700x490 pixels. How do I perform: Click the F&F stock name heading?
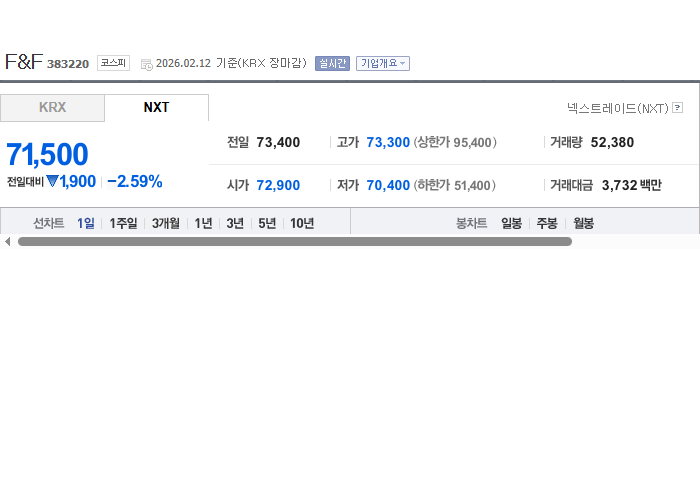pos(24,62)
